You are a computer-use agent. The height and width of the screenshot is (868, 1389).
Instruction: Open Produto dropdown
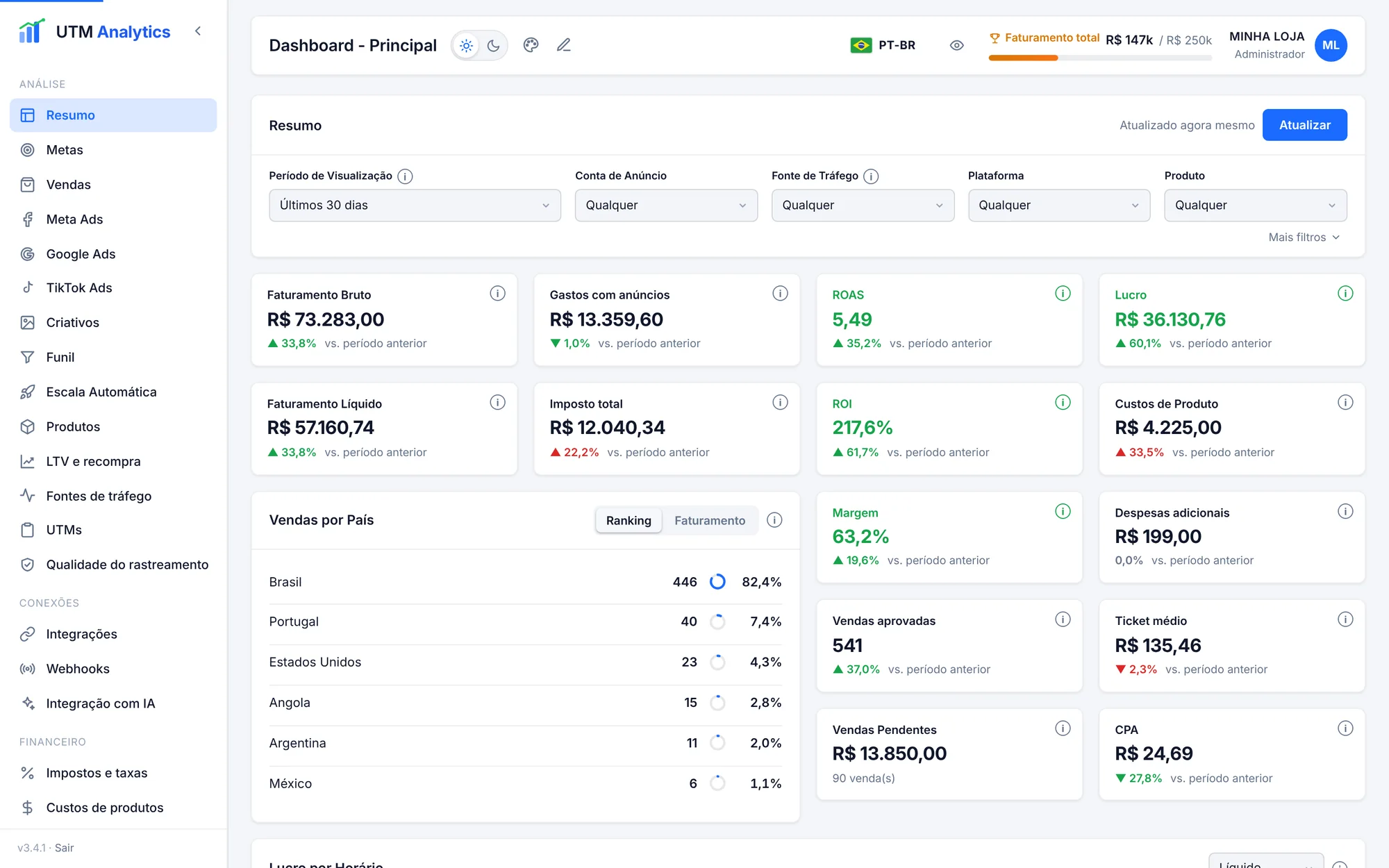click(x=1256, y=206)
